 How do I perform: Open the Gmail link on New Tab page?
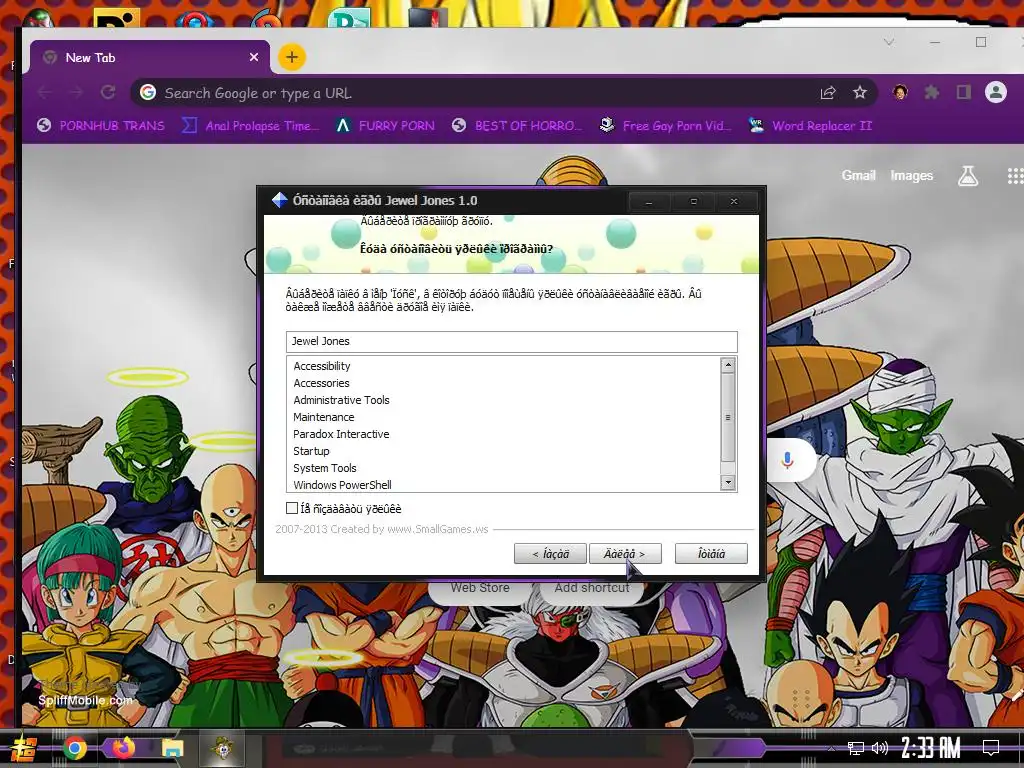click(858, 175)
